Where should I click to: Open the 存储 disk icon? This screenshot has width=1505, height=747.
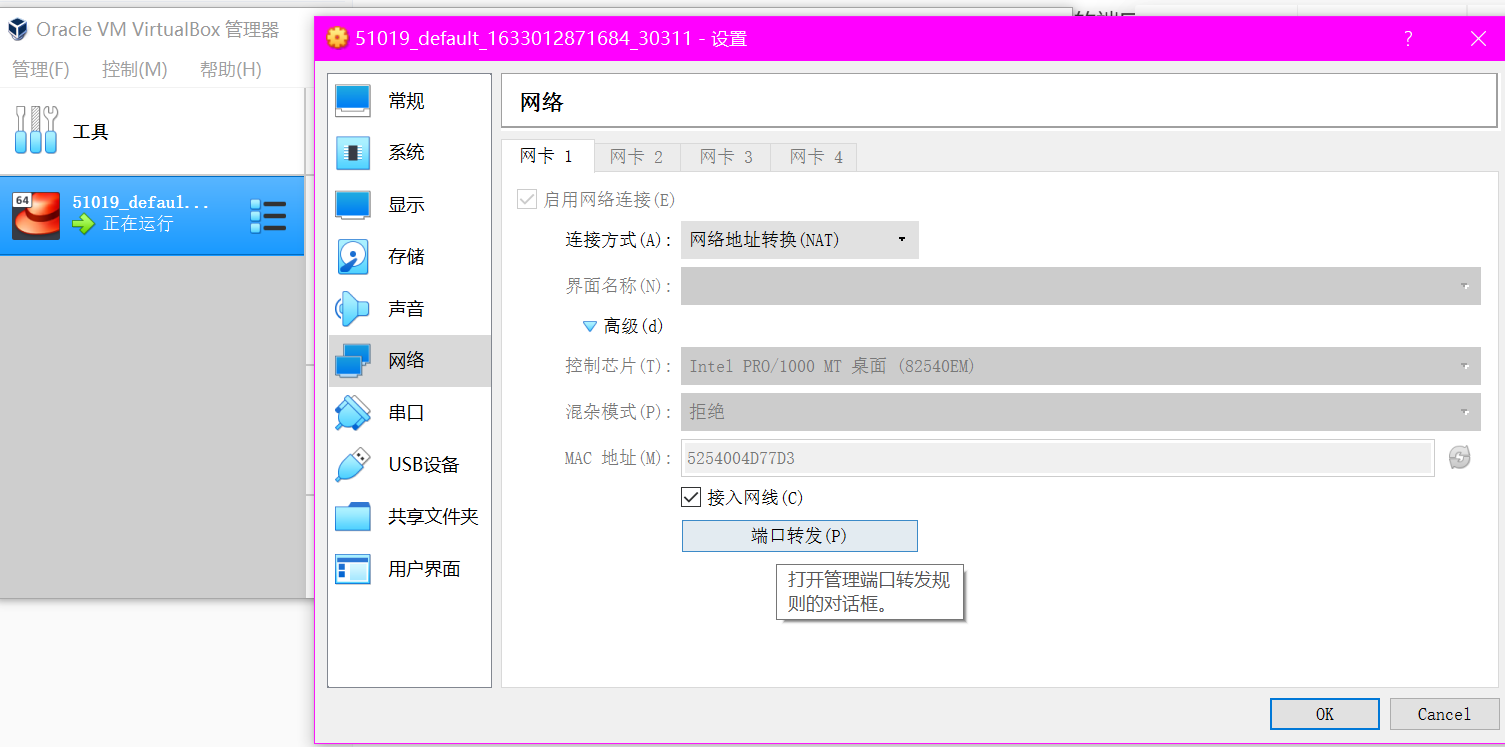[353, 257]
